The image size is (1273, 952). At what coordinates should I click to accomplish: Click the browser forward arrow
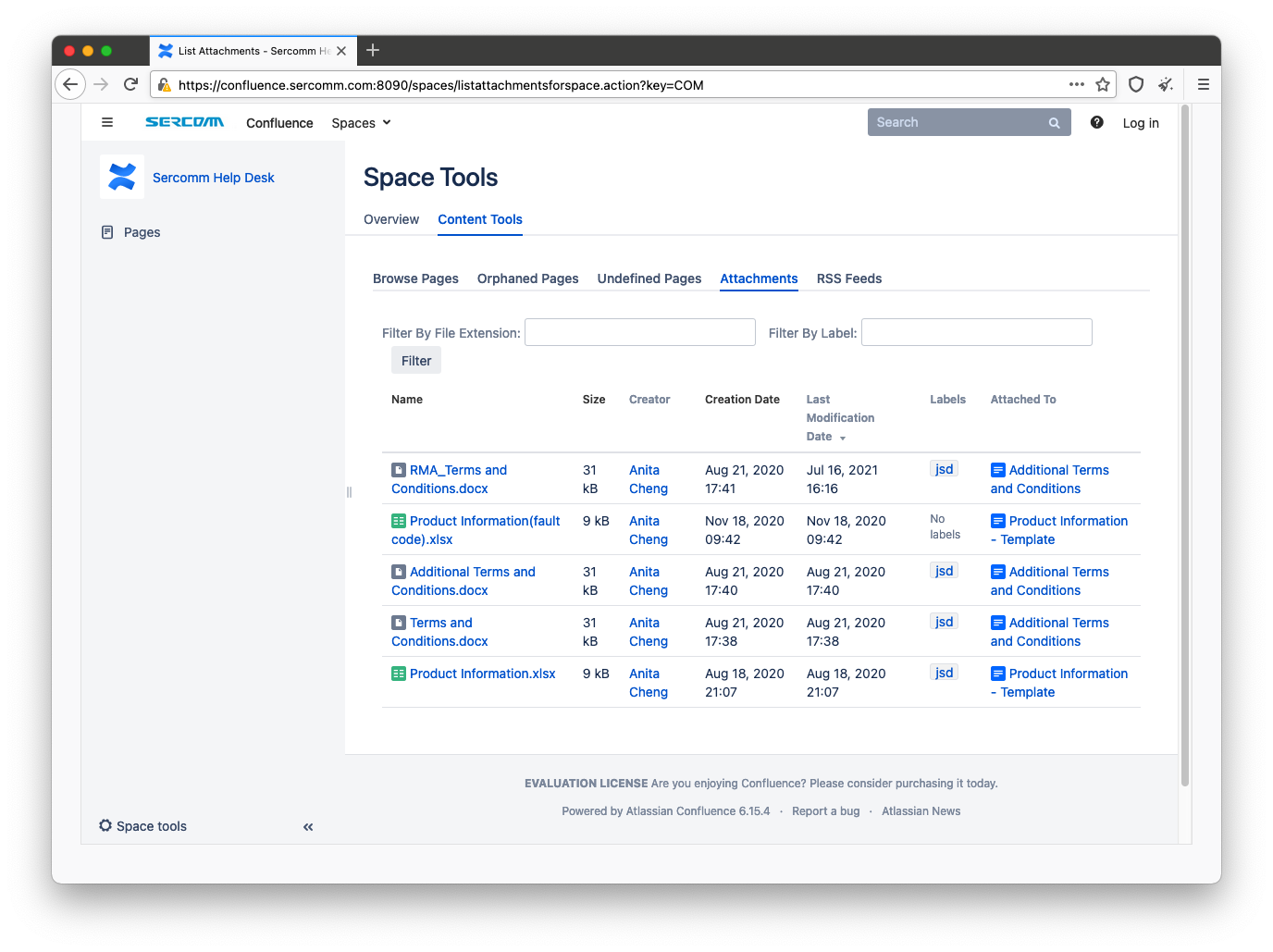click(x=101, y=84)
